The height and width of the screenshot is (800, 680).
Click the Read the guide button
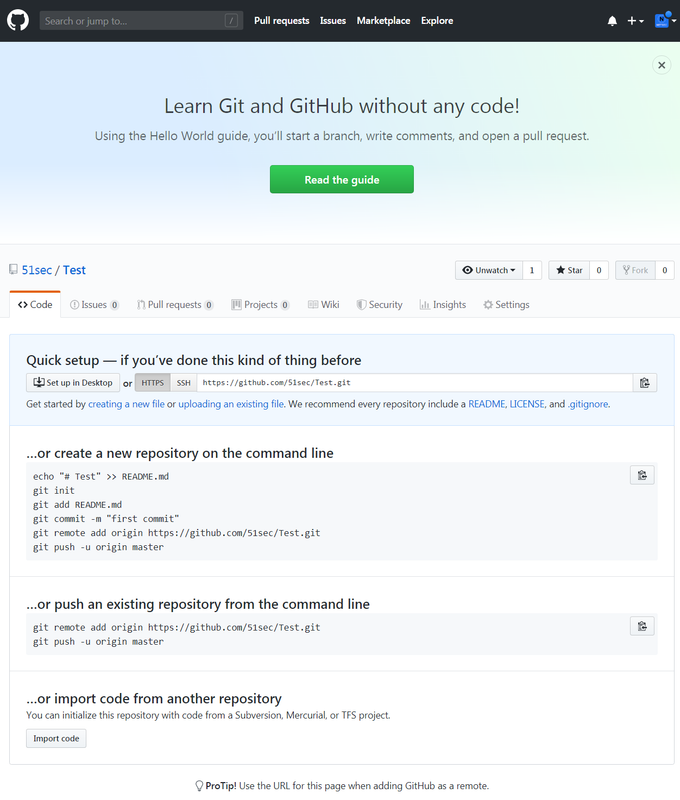(342, 179)
